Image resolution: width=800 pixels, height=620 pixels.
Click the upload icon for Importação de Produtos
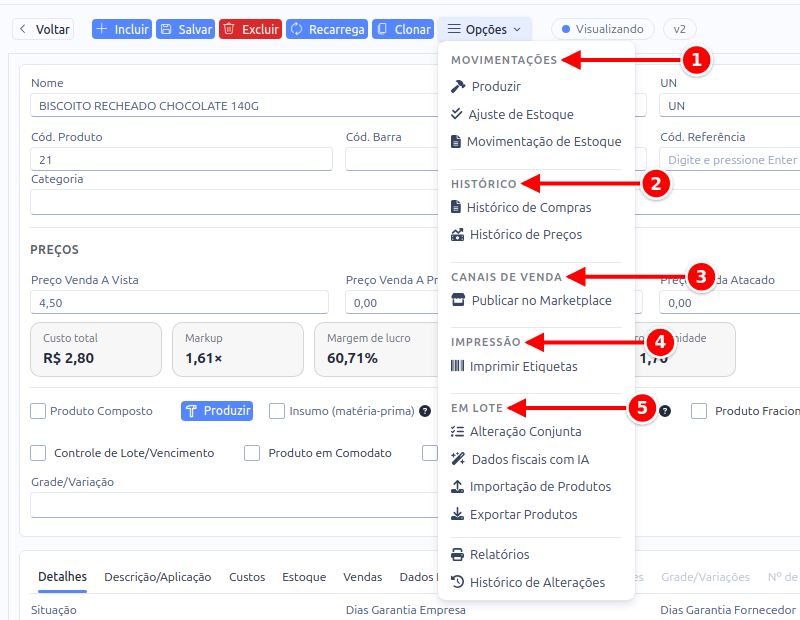pyautogui.click(x=458, y=486)
